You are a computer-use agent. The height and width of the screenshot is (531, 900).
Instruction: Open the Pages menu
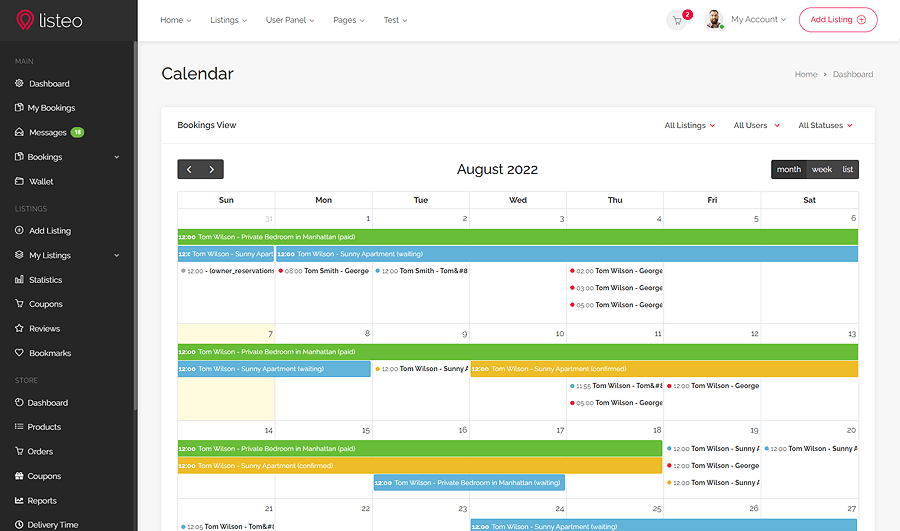tap(348, 20)
